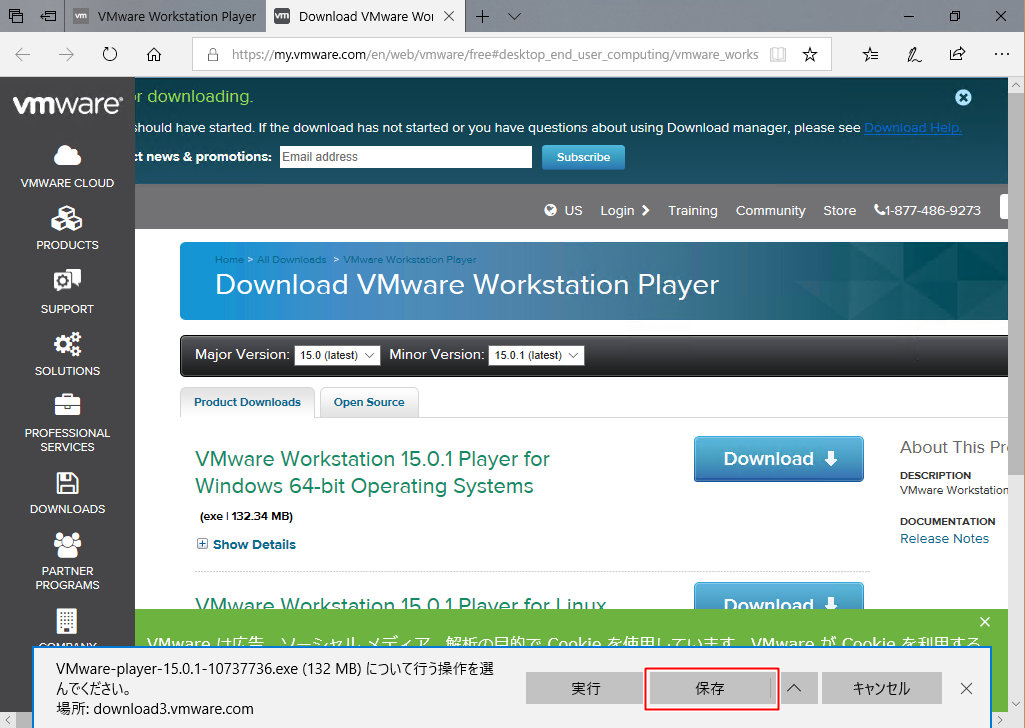Screen dimensions: 1025x728
Task: Select the Product Downloads tab
Action: point(247,402)
